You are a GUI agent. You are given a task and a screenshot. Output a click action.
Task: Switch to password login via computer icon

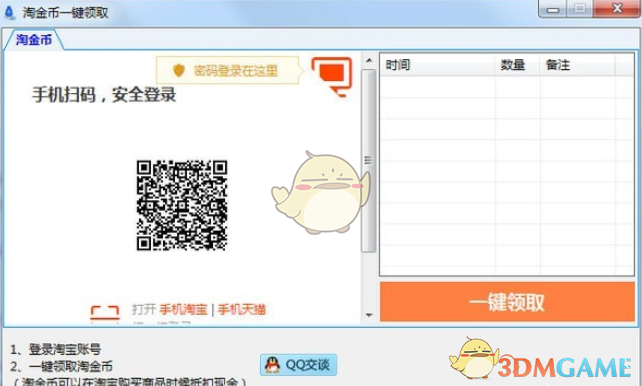[x=332, y=77]
